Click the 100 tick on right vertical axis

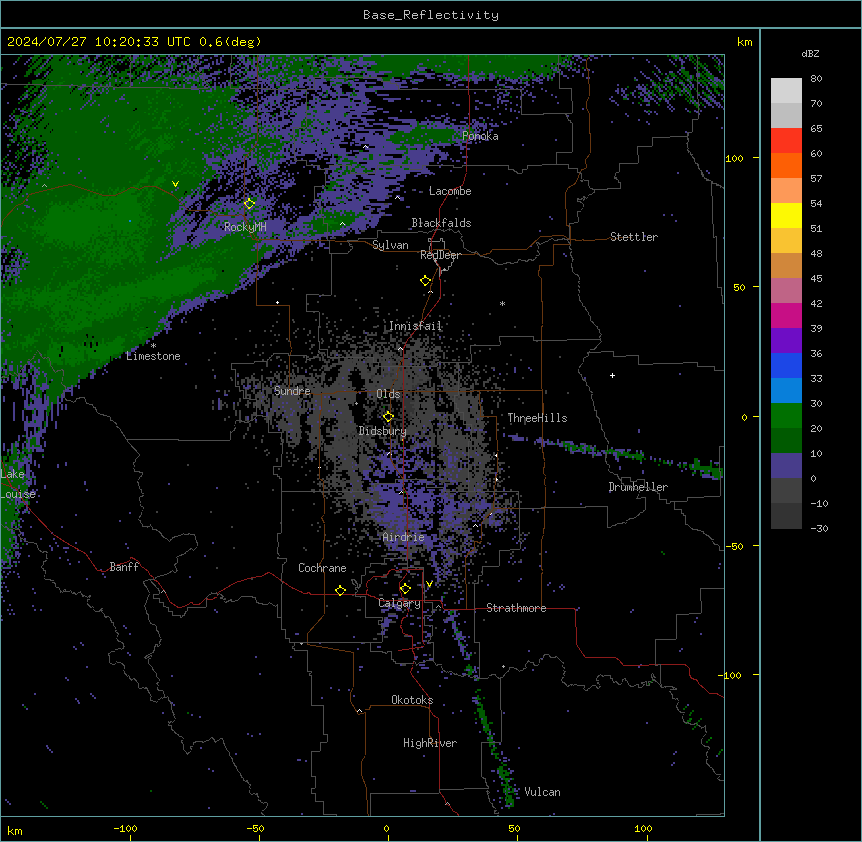coord(734,158)
